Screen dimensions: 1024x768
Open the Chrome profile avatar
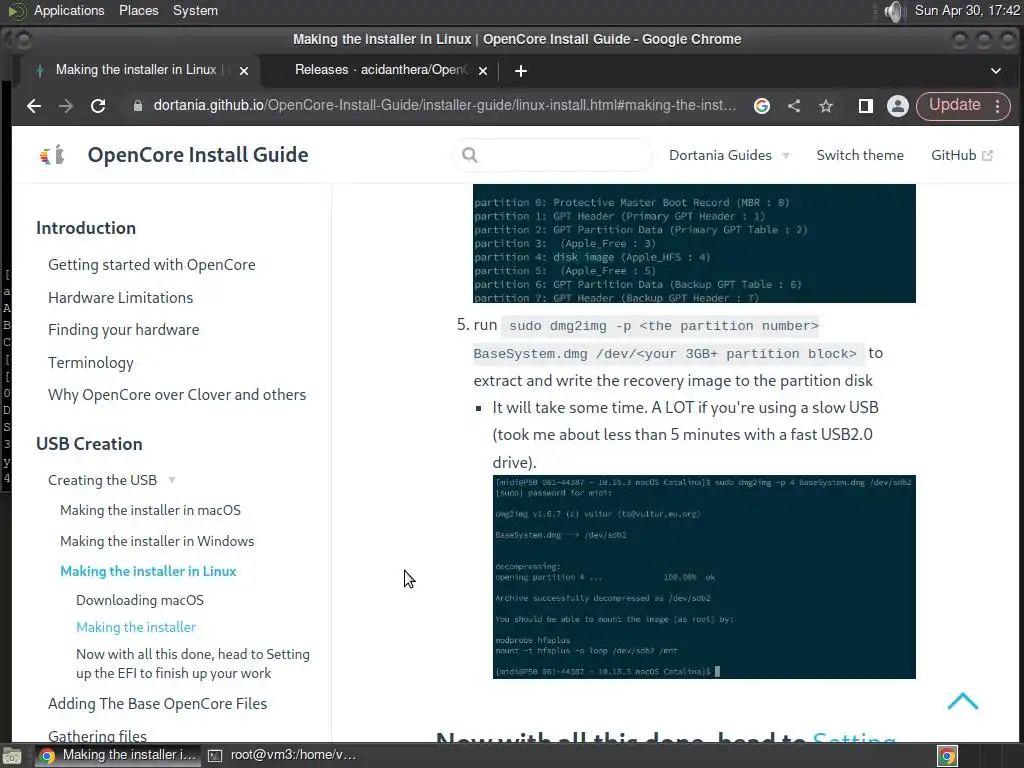click(898, 106)
